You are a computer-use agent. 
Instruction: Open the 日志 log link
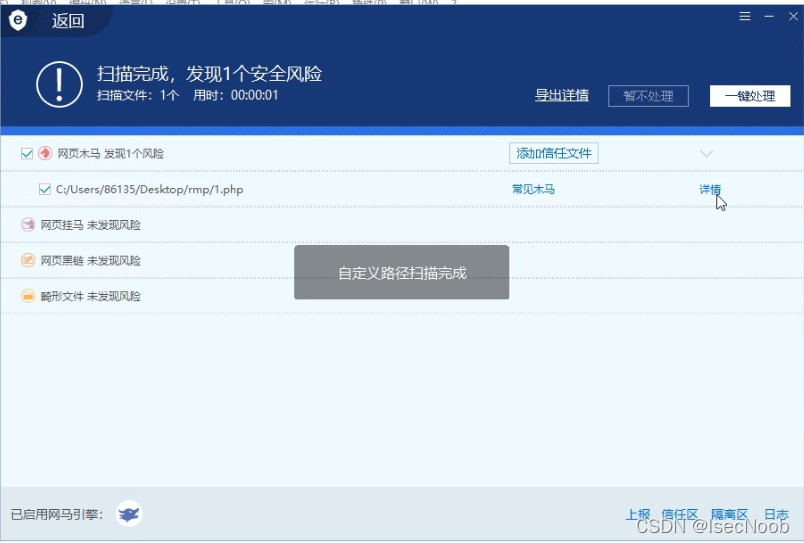[x=776, y=514]
